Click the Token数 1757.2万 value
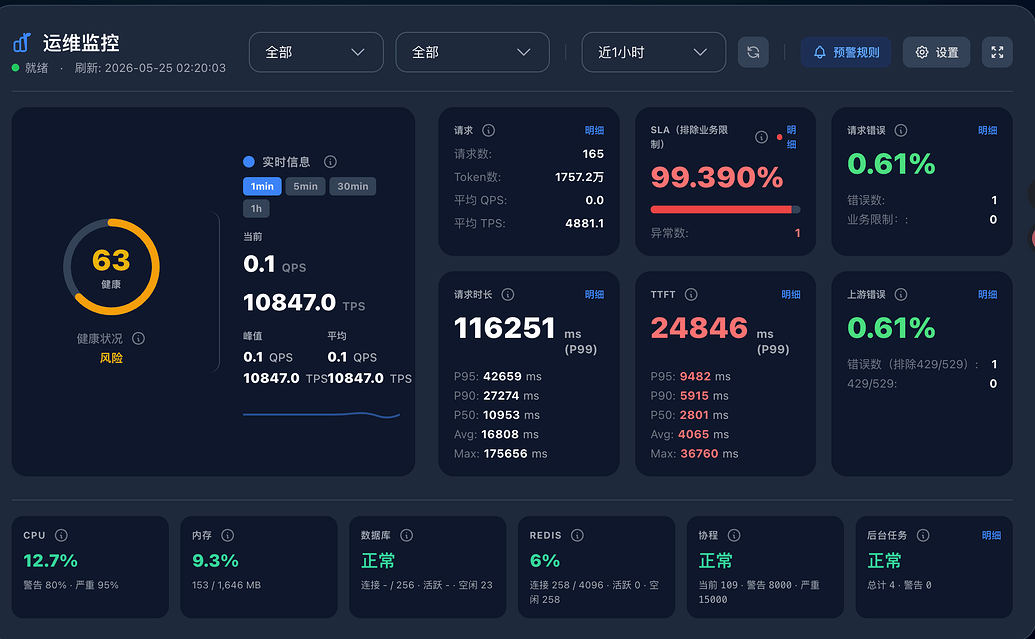1035x639 pixels. pos(579,177)
